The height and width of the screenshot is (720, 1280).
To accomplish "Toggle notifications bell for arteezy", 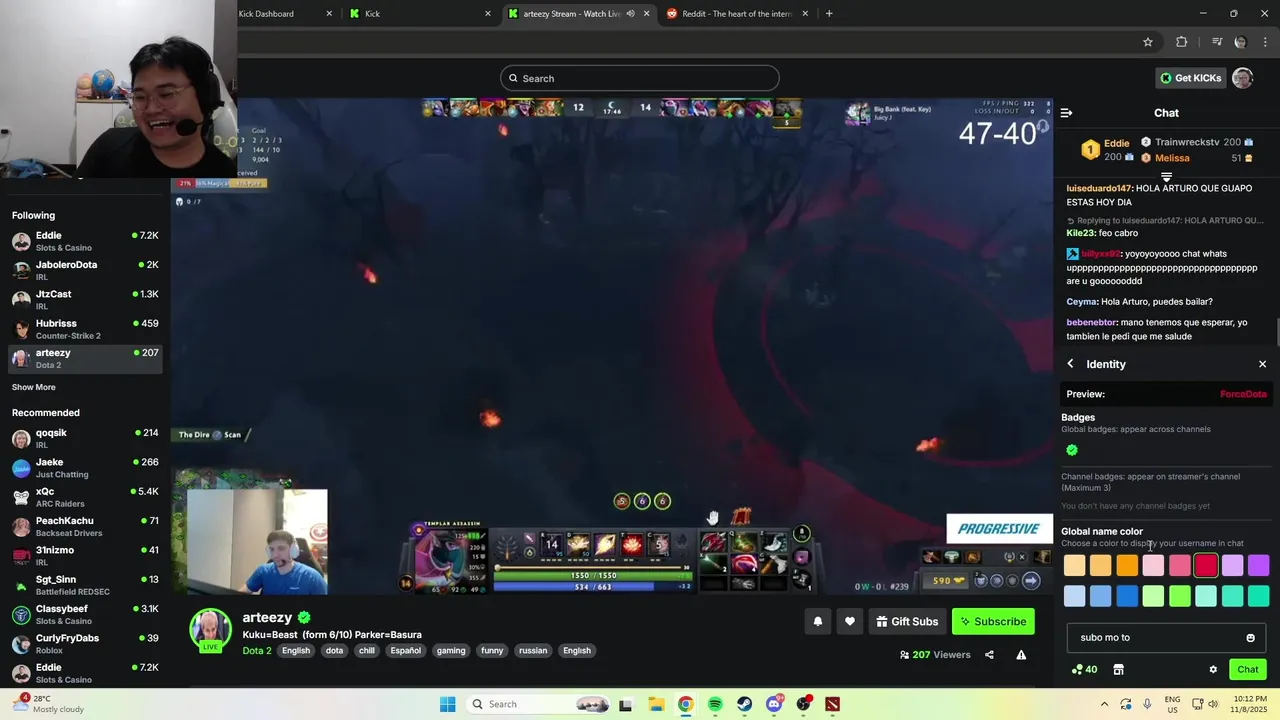I will pos(817,622).
